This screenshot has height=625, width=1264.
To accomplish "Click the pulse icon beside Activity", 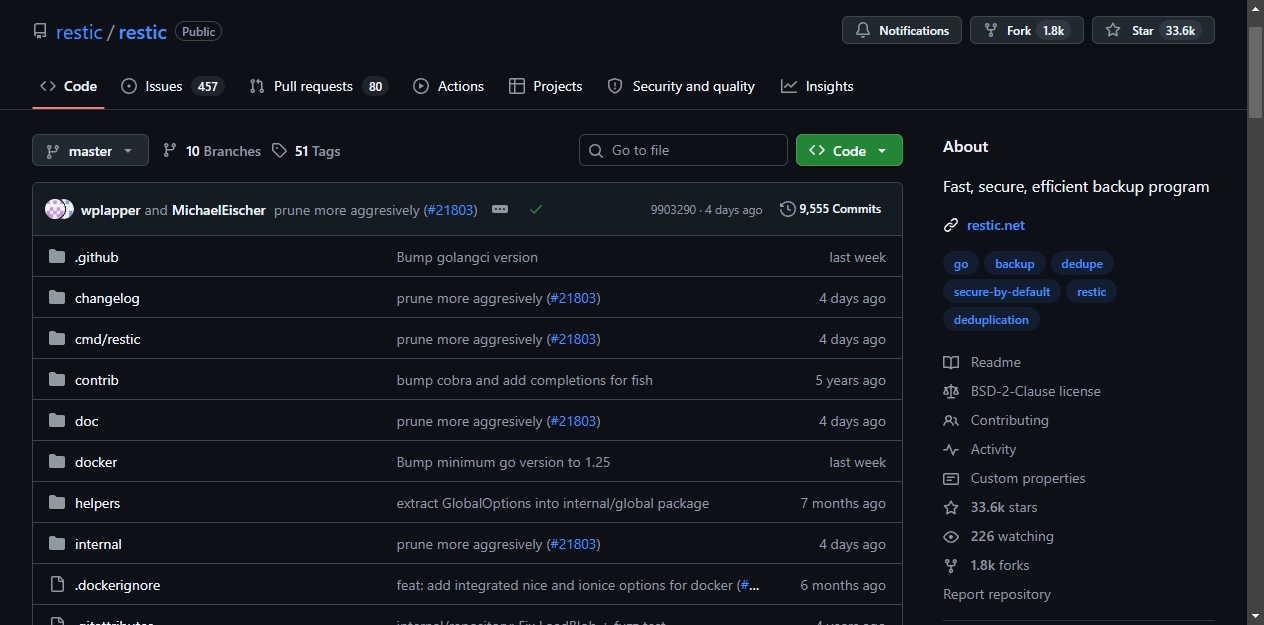I will [951, 449].
